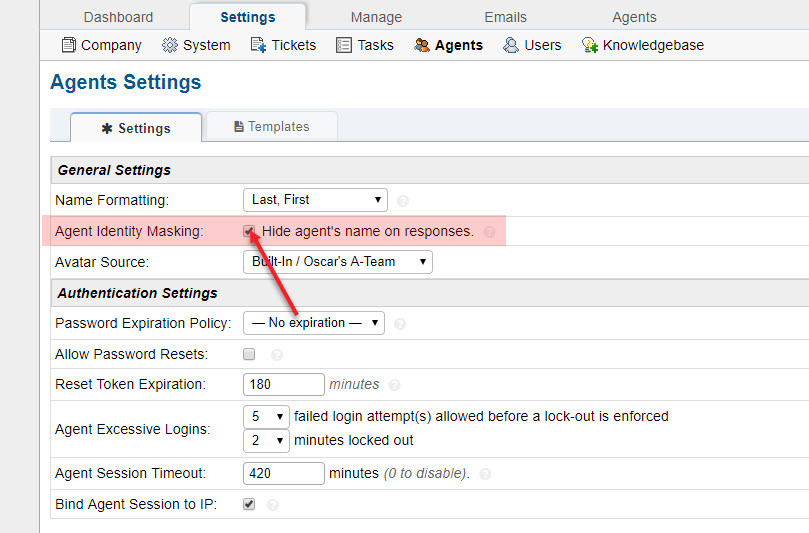Screen dimensions: 809x533
Task: Open the Company settings icon
Action: coord(68,45)
